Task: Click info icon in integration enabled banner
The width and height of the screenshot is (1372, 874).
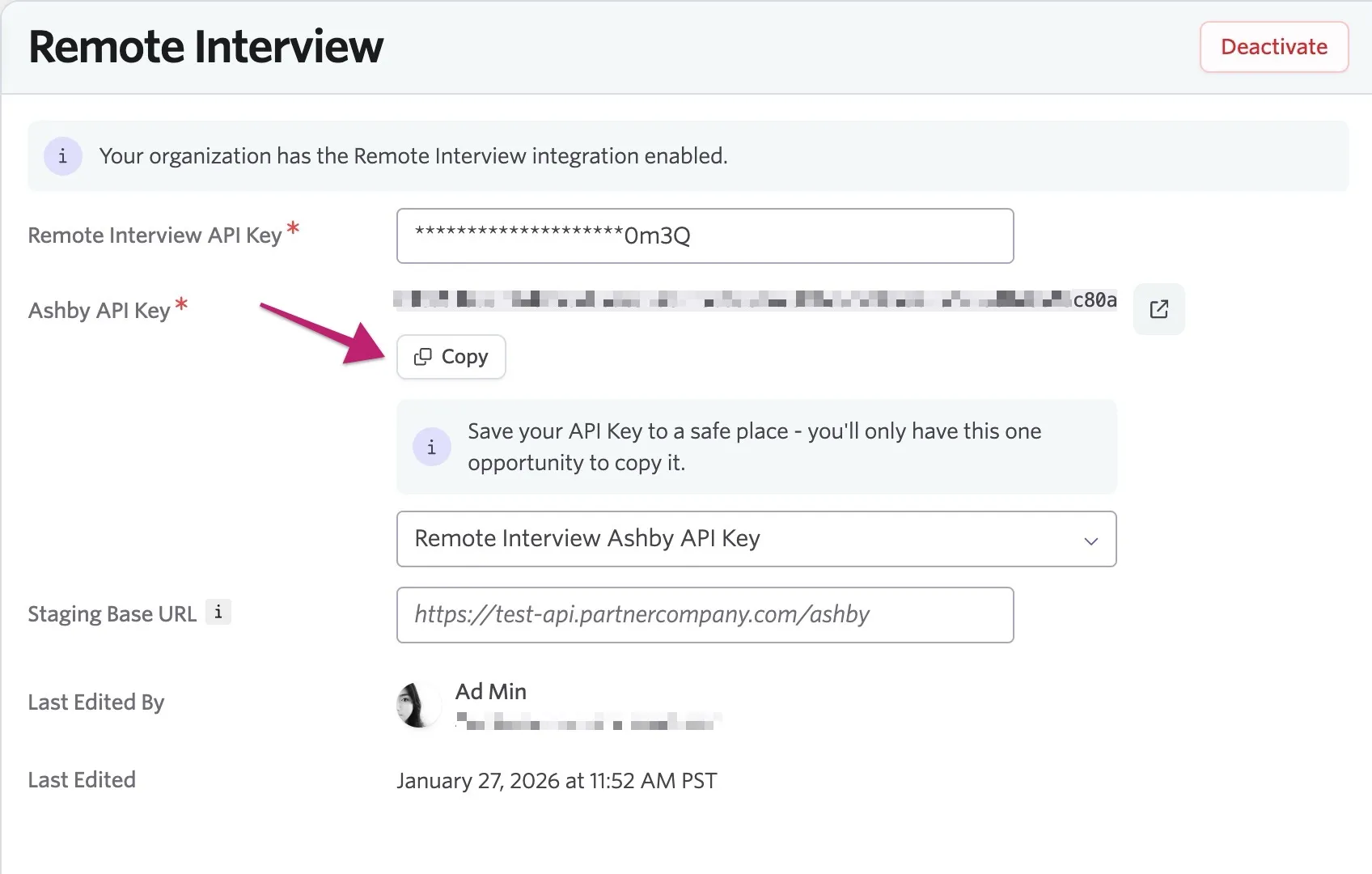Action: [63, 156]
